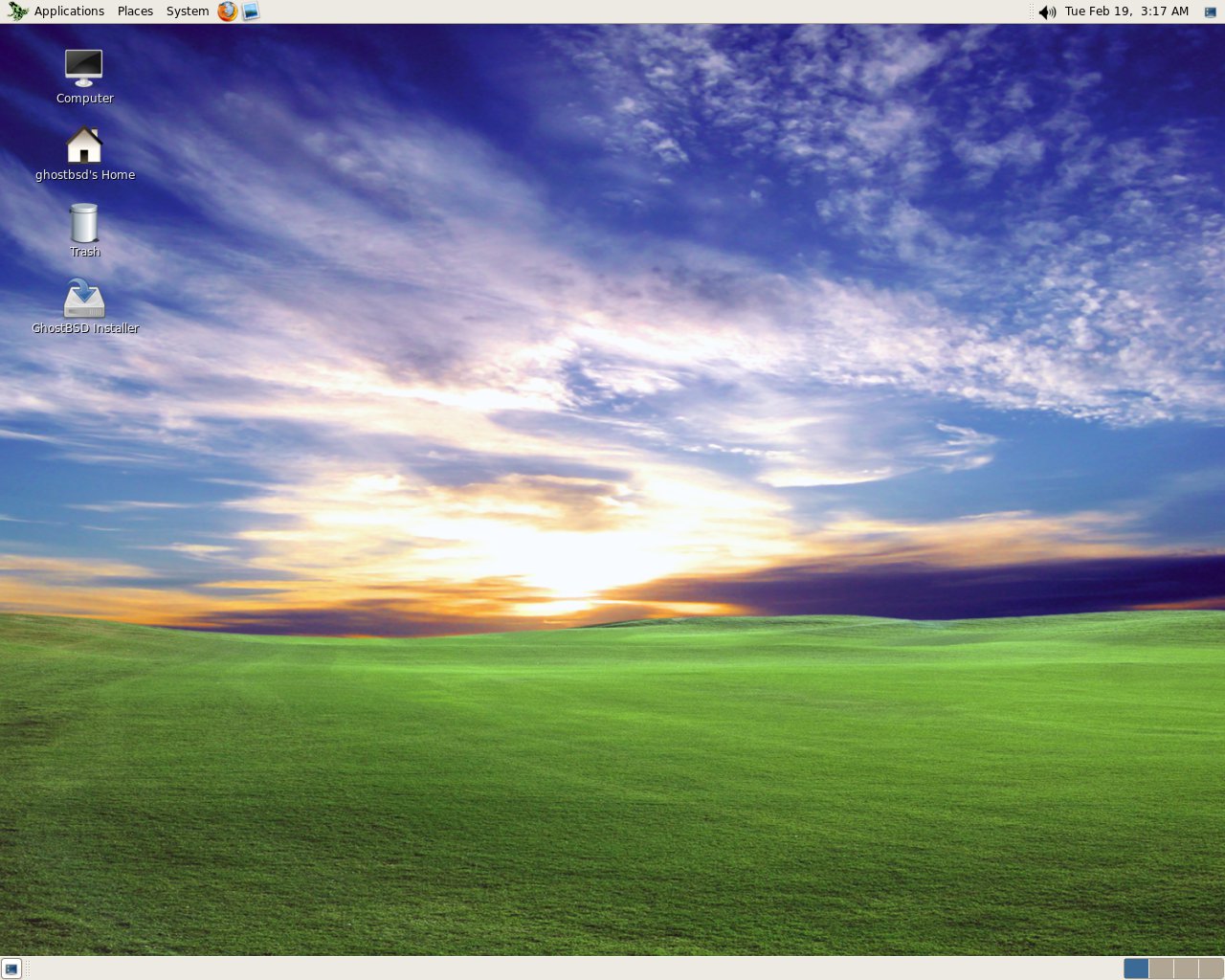Screen dimensions: 1225x980
Task: Click the picture launcher beside Firefox
Action: click(251, 11)
